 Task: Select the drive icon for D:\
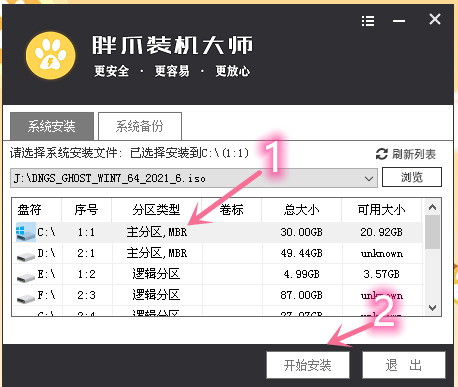(26, 256)
